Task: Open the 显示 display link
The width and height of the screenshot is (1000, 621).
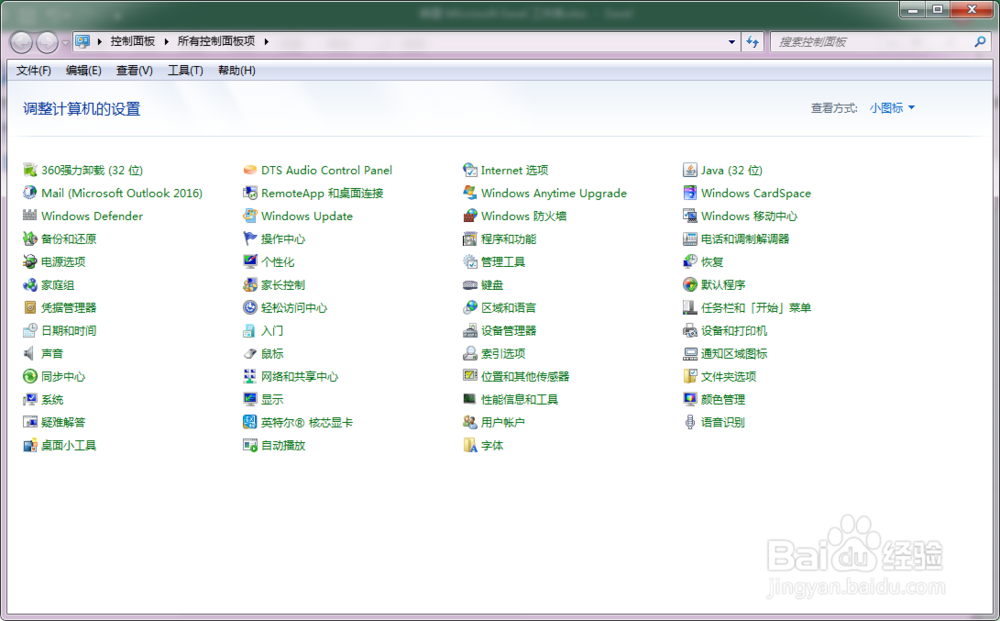Action: click(x=272, y=400)
